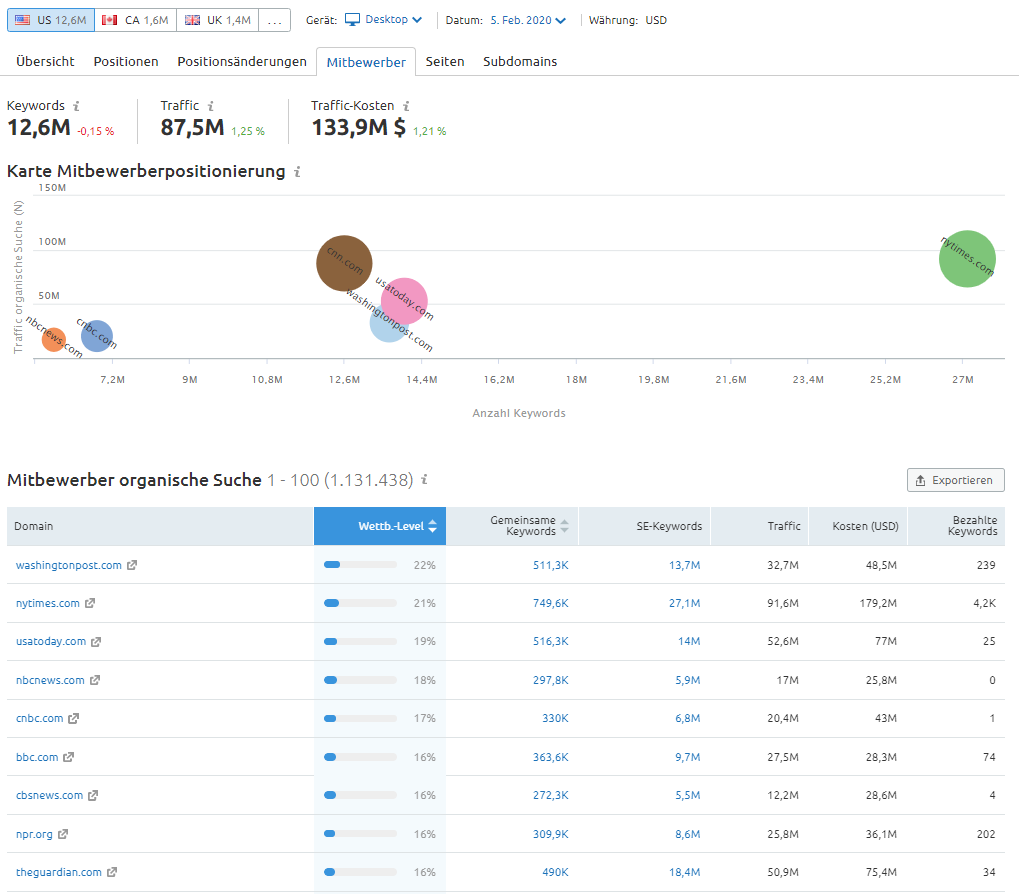This screenshot has width=1019, height=894.
Task: Click the US flag icon
Action: (x=23, y=20)
